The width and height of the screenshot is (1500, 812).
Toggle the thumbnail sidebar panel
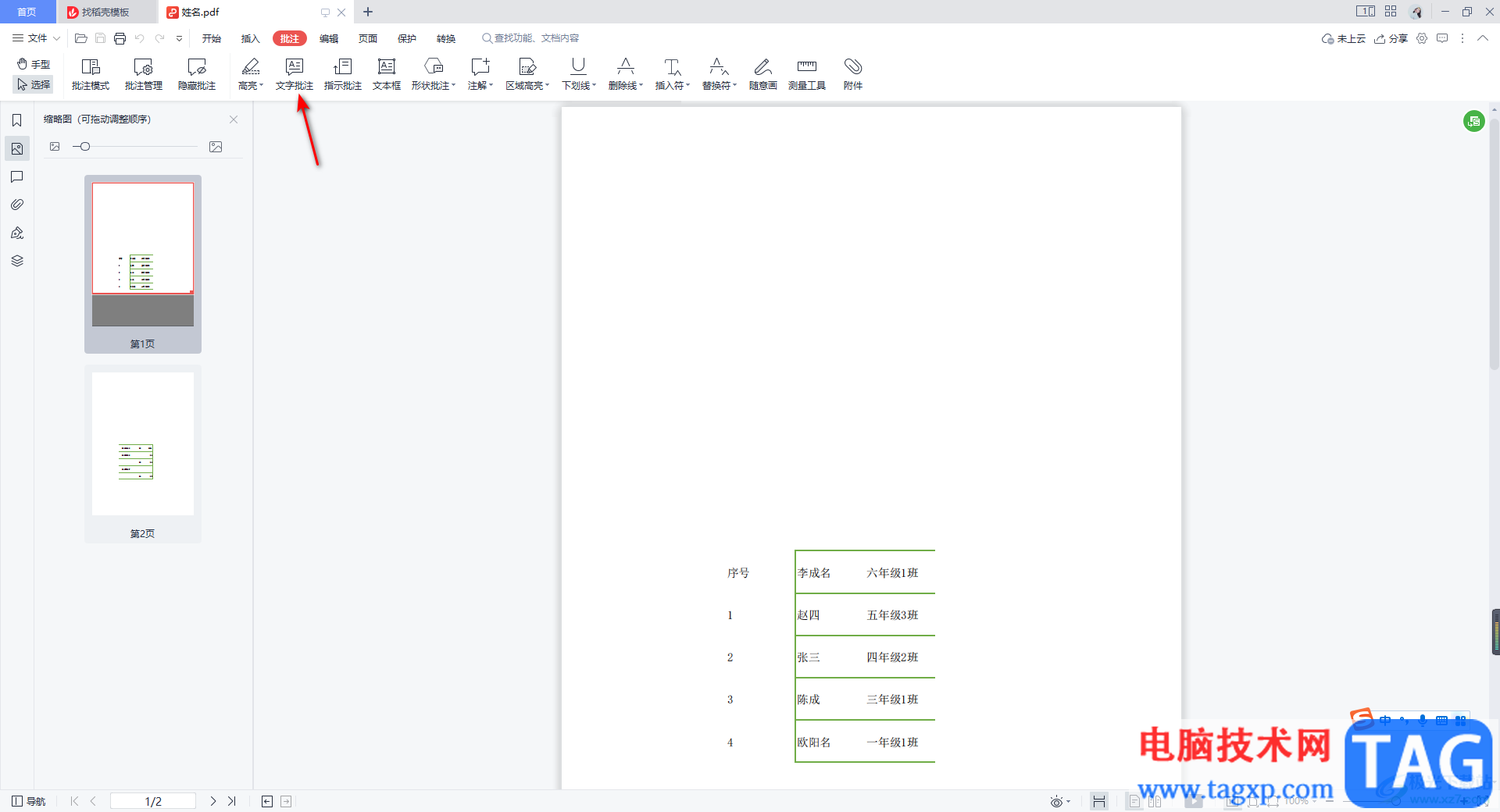point(17,148)
